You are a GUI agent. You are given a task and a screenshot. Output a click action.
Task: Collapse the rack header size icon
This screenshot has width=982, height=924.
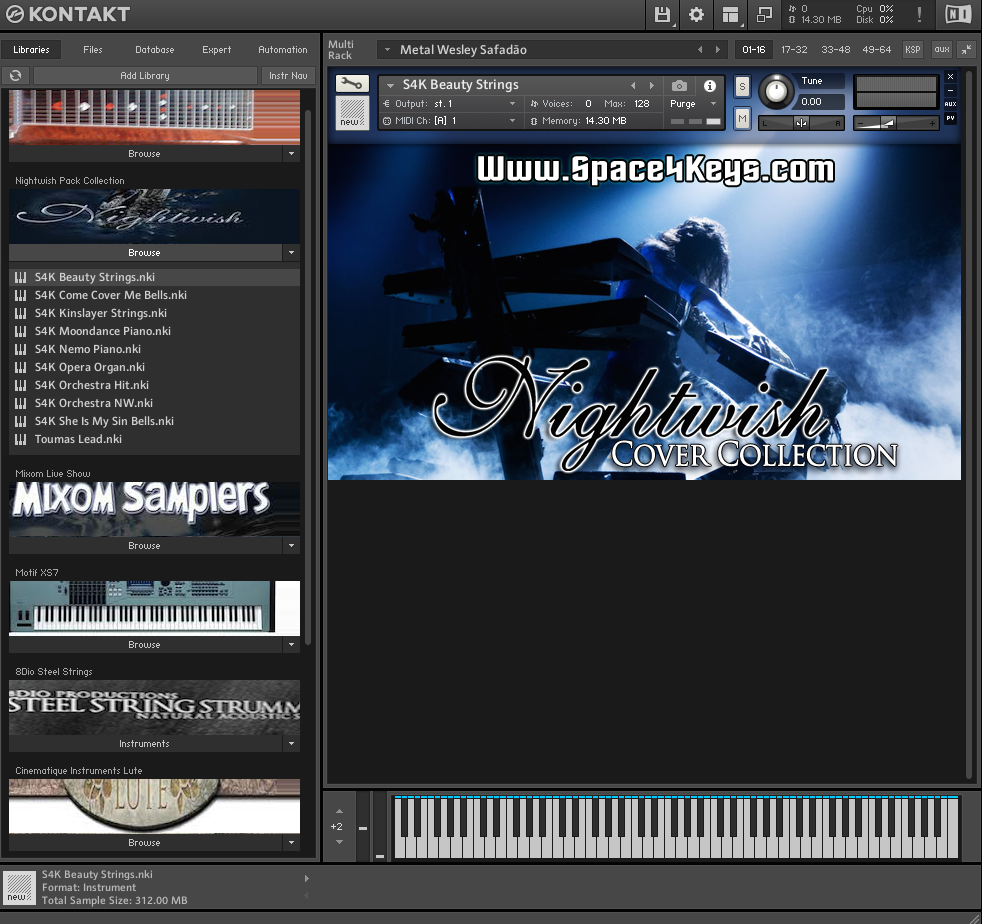(x=967, y=49)
